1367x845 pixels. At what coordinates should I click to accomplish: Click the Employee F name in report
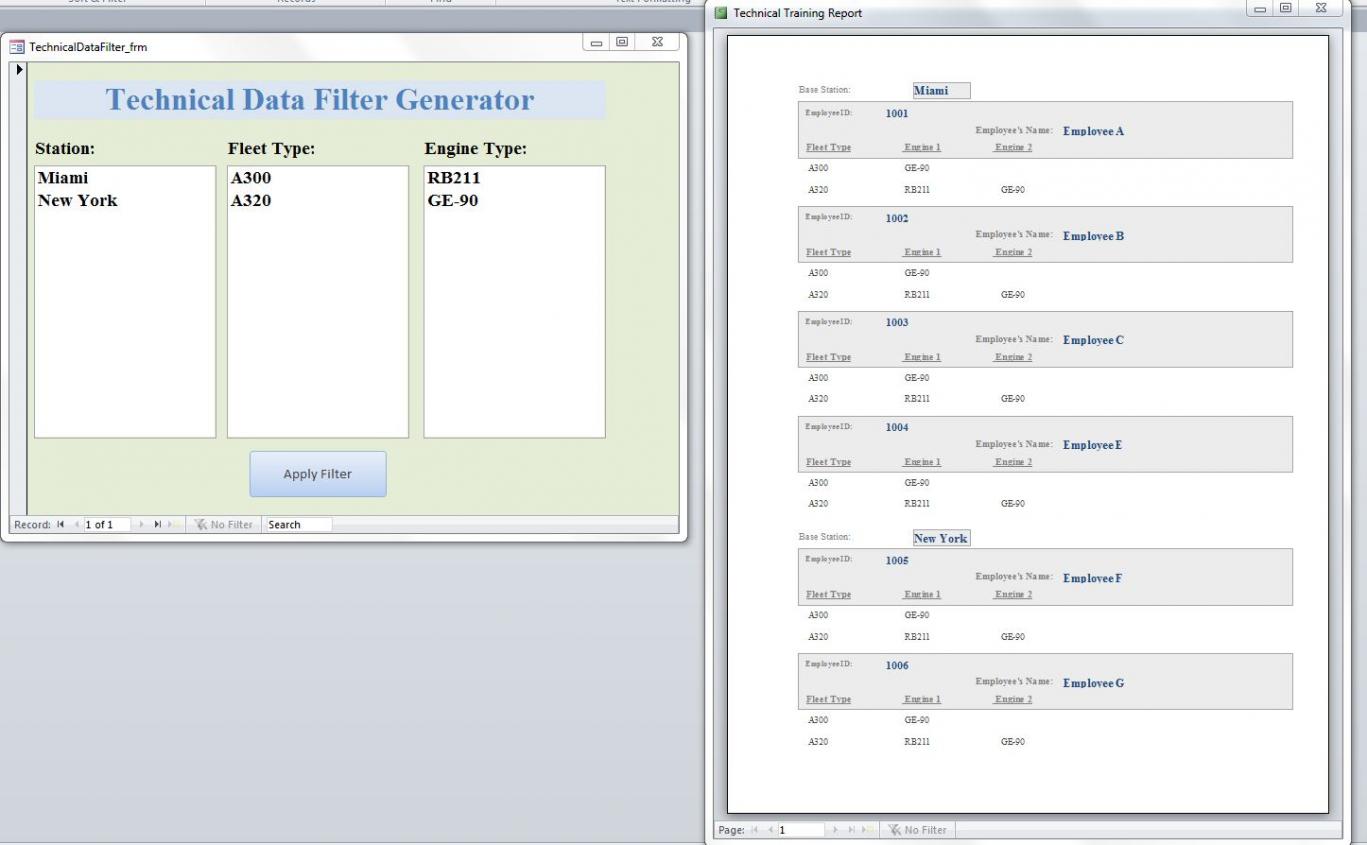coord(1093,578)
